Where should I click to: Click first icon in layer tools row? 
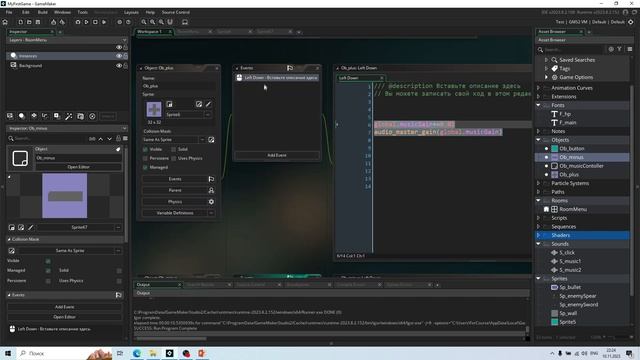[10, 116]
